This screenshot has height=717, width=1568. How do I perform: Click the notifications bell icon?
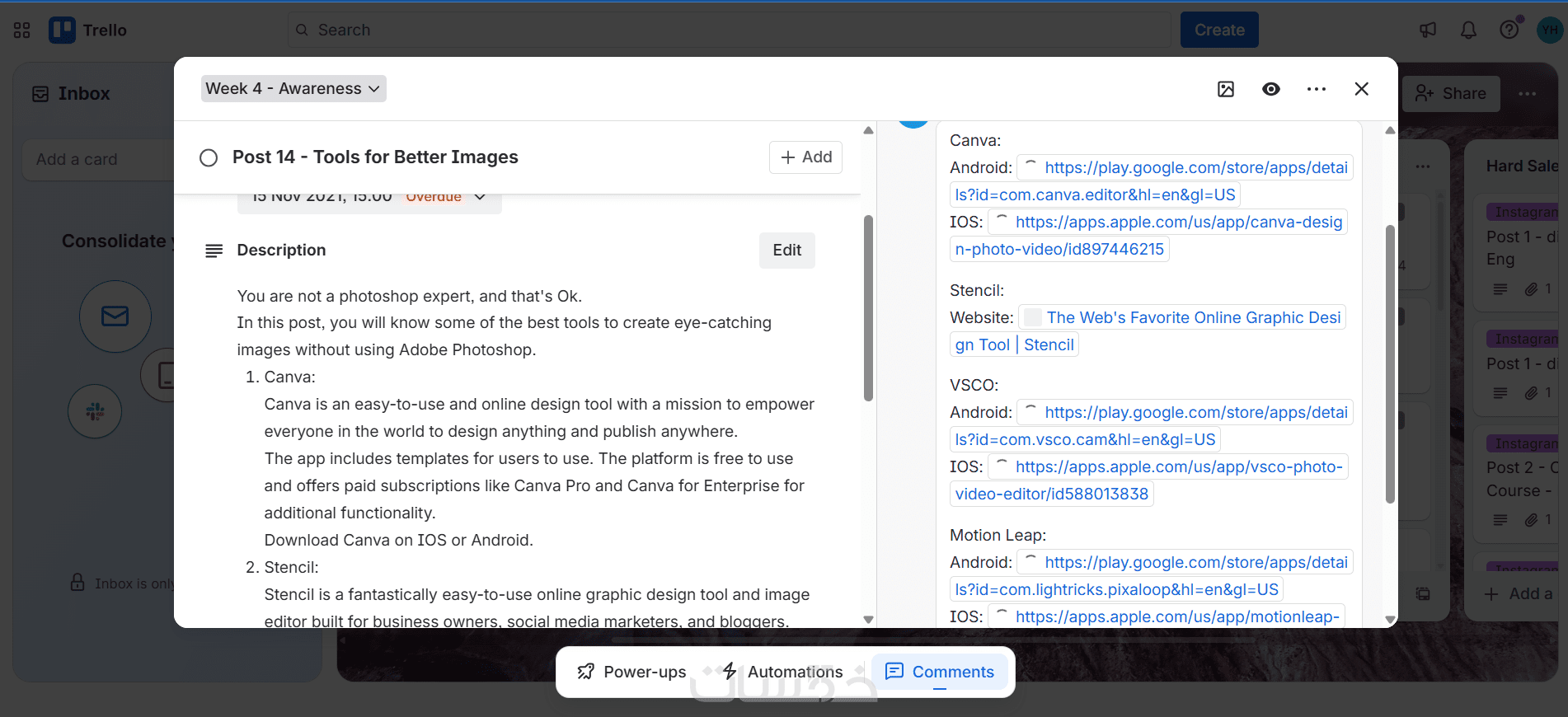(x=1468, y=30)
